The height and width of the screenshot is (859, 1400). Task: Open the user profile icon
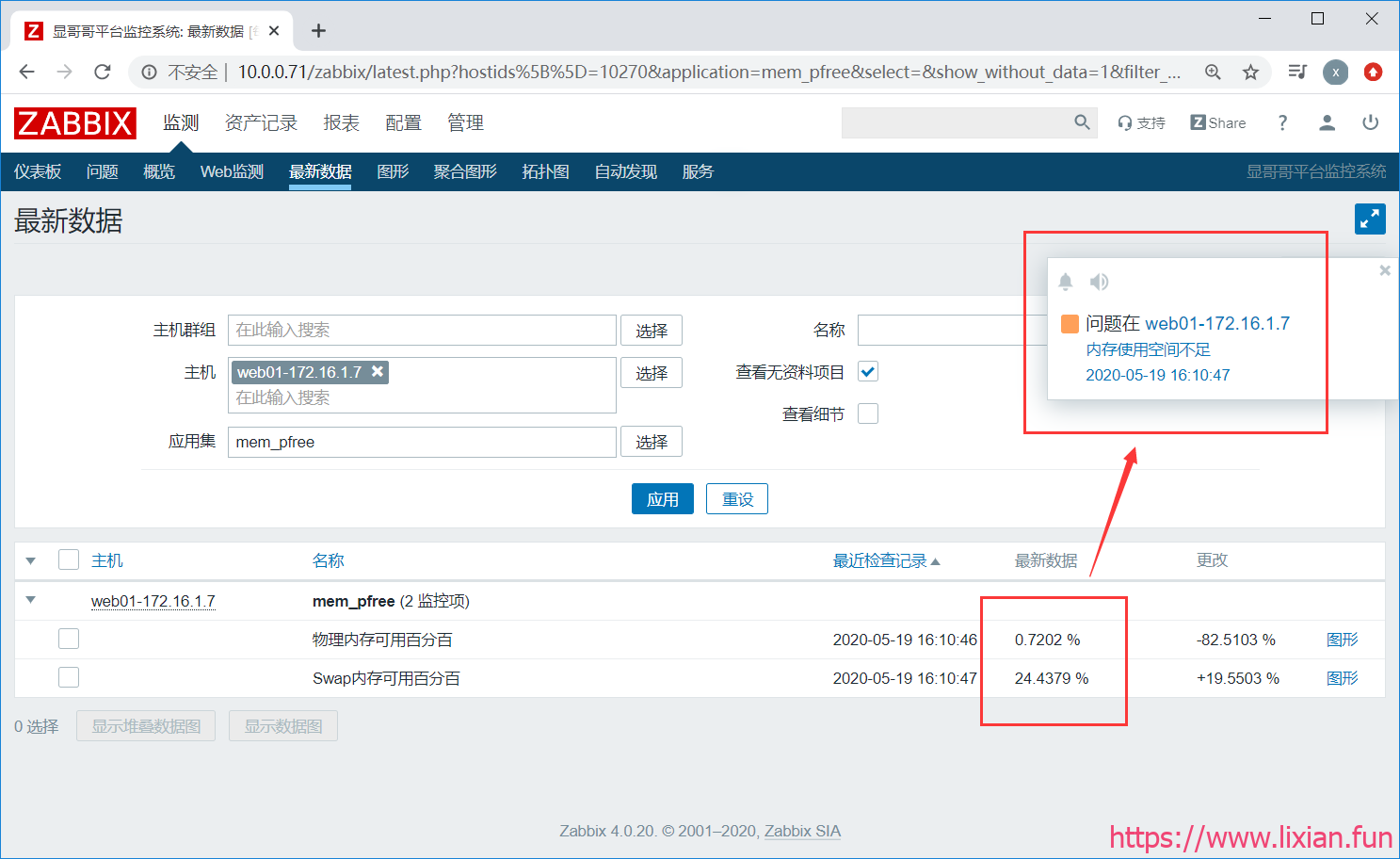click(x=1327, y=123)
